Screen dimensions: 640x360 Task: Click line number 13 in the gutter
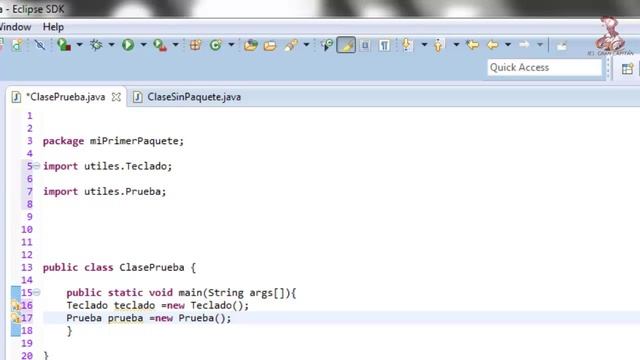click(x=27, y=267)
